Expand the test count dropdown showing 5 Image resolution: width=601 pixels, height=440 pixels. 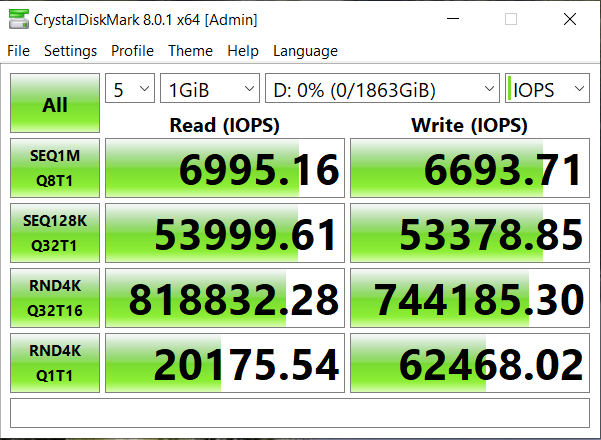coord(130,88)
